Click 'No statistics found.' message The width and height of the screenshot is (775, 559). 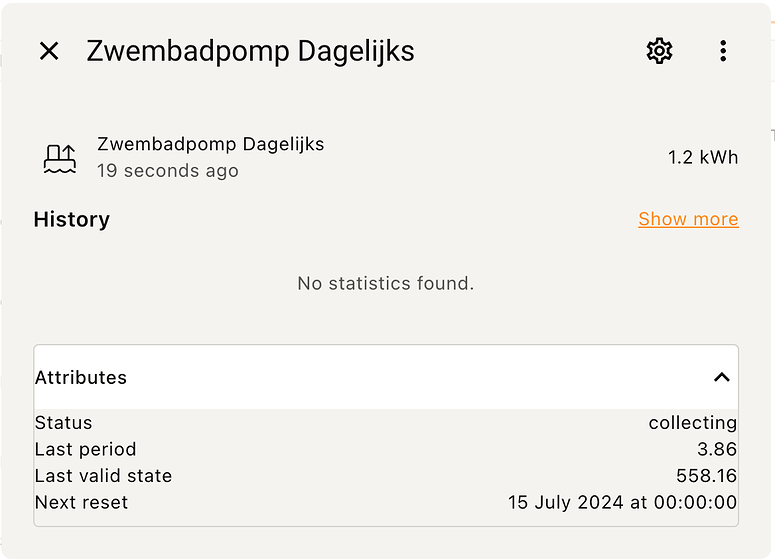coord(386,284)
